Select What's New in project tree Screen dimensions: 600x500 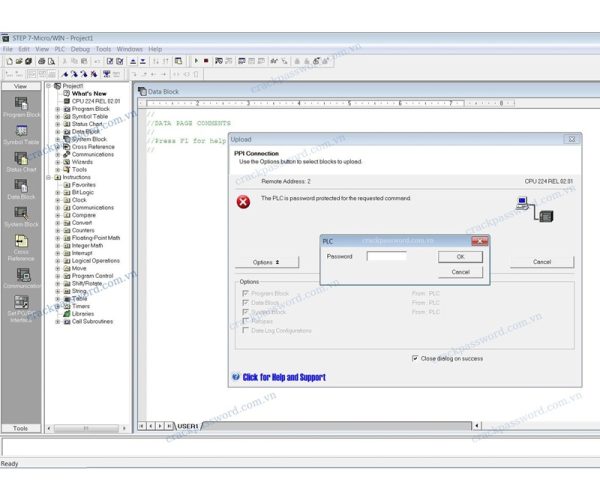pyautogui.click(x=89, y=94)
